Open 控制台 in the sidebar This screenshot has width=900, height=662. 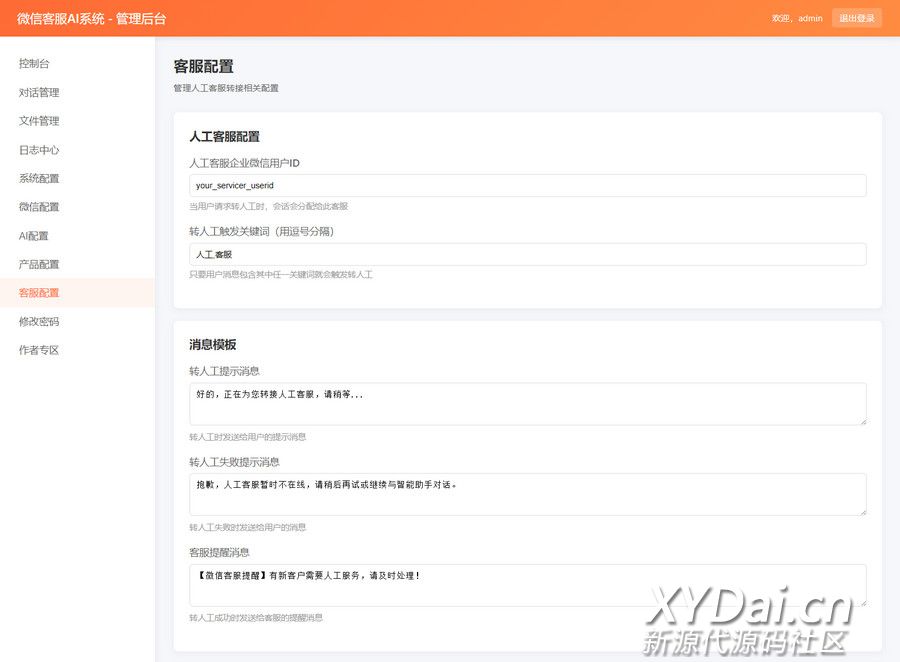(x=34, y=64)
